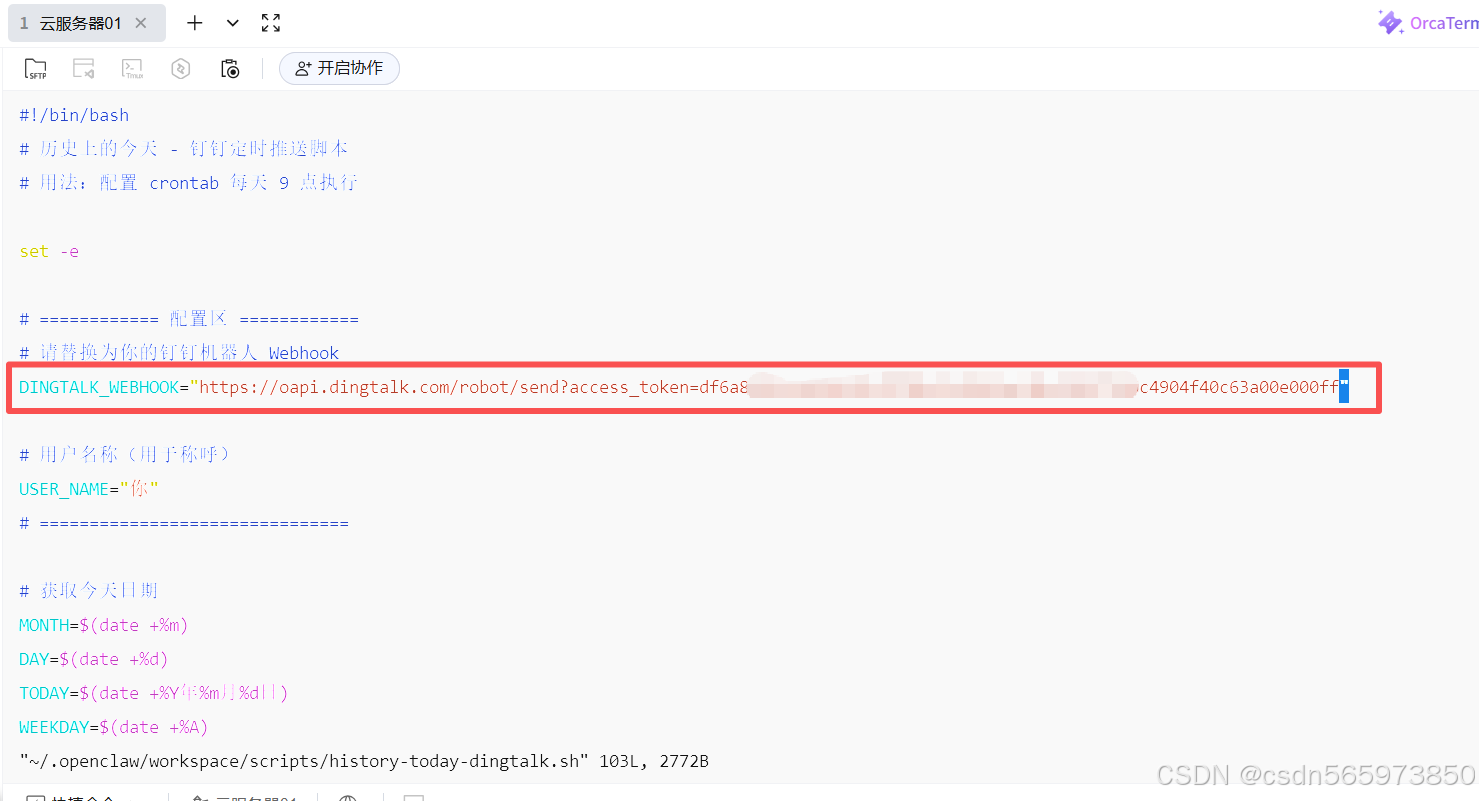Viewport: 1479px width, 801px height.
Task: Enter fullscreen with the expand-arrows icon
Action: (x=270, y=23)
